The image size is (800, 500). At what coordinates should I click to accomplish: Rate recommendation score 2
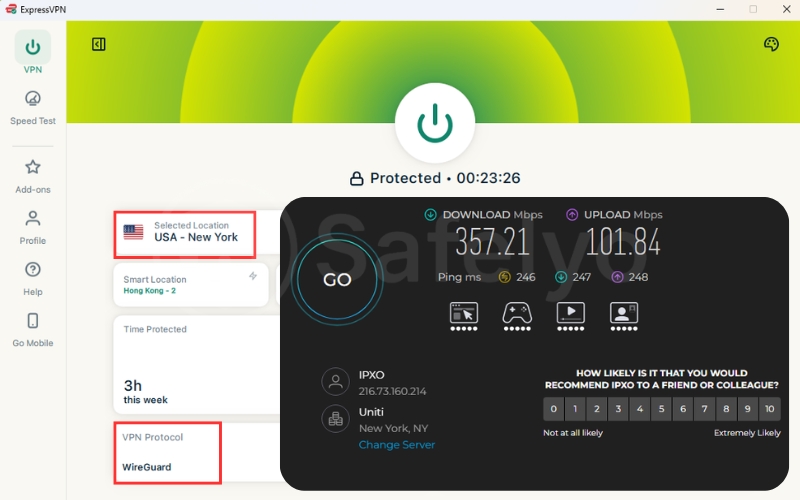(x=596, y=409)
